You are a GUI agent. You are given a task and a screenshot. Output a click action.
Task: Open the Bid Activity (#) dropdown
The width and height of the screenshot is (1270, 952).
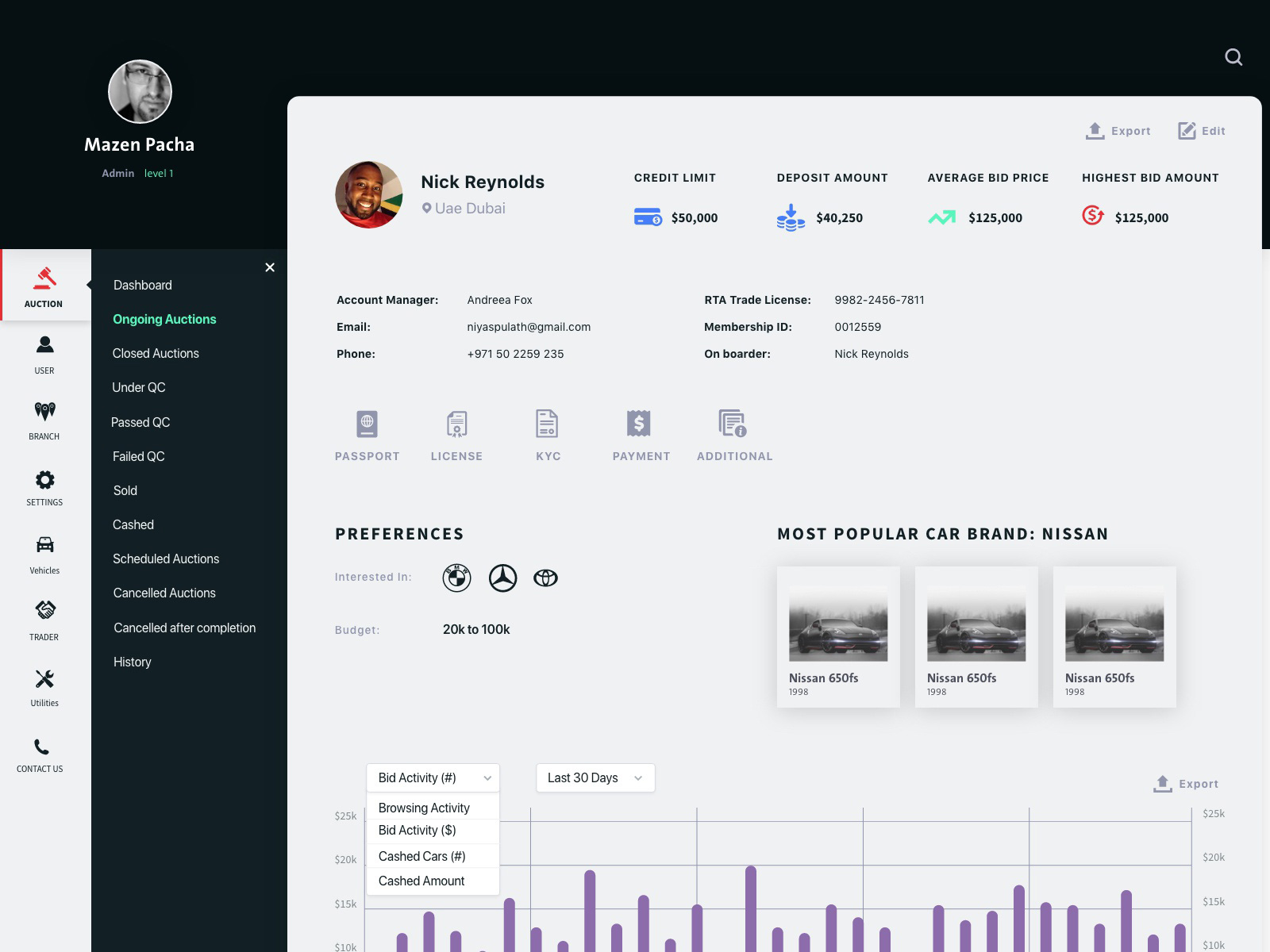pyautogui.click(x=433, y=777)
